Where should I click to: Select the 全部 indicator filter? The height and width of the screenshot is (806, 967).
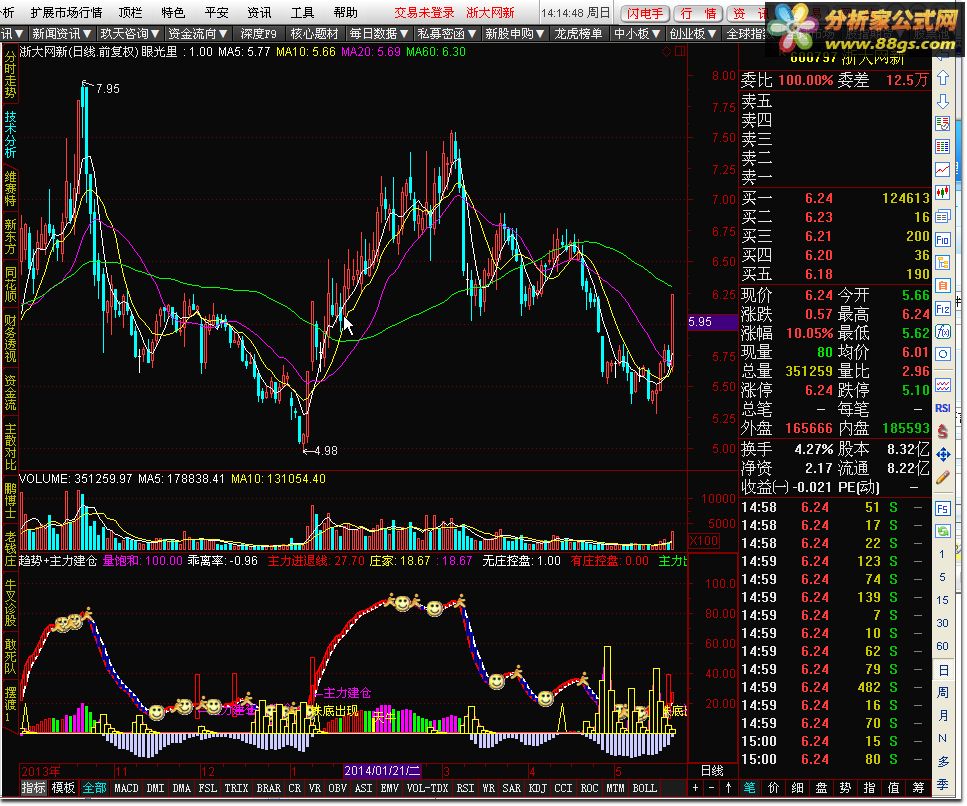tap(94, 787)
